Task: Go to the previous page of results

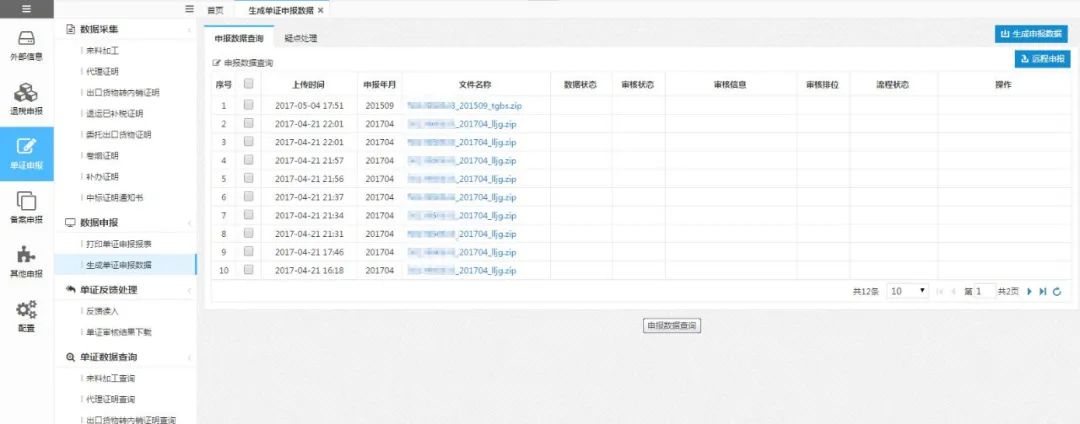Action: [953, 292]
